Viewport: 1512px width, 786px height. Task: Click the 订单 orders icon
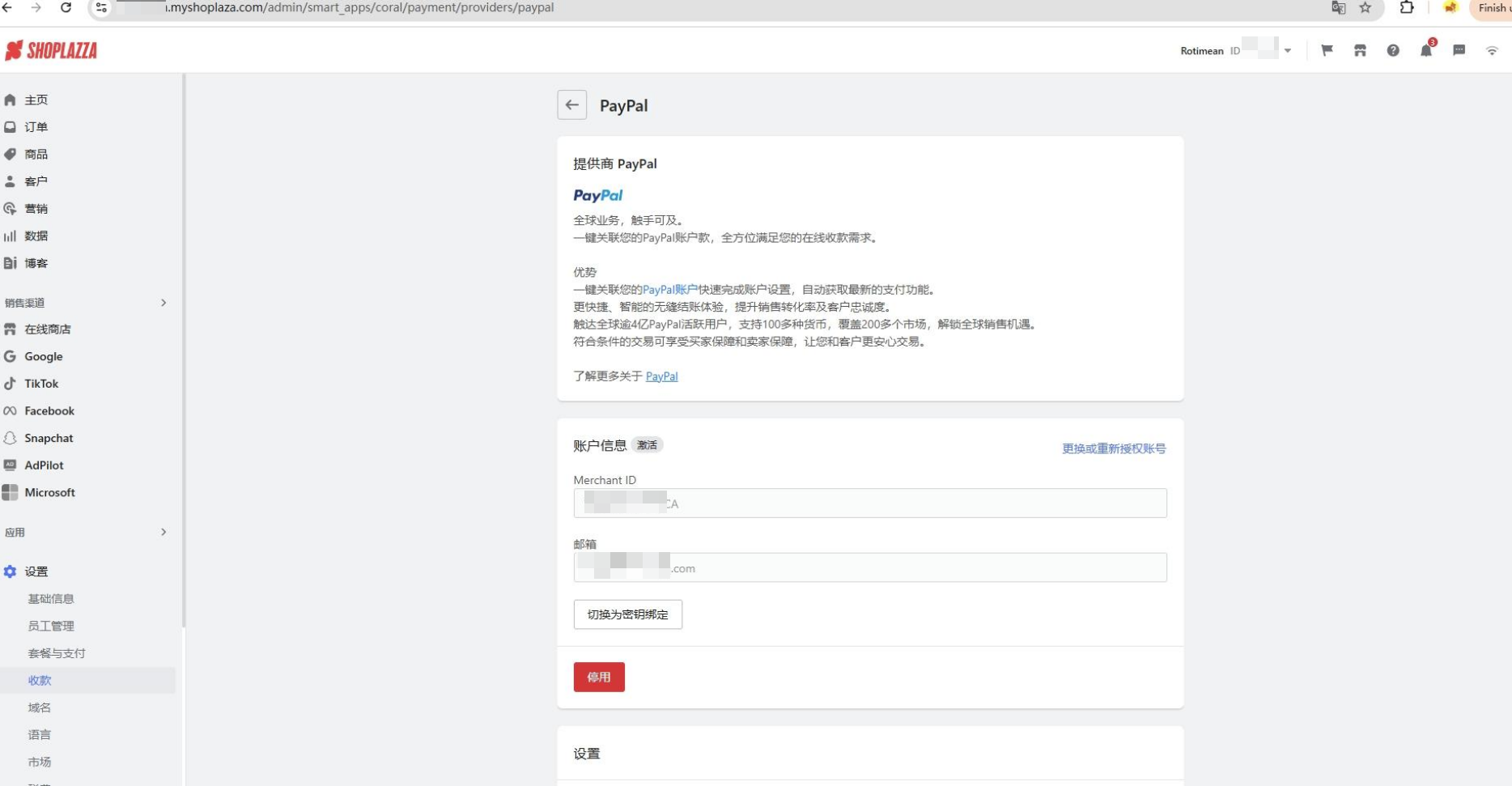(x=10, y=127)
